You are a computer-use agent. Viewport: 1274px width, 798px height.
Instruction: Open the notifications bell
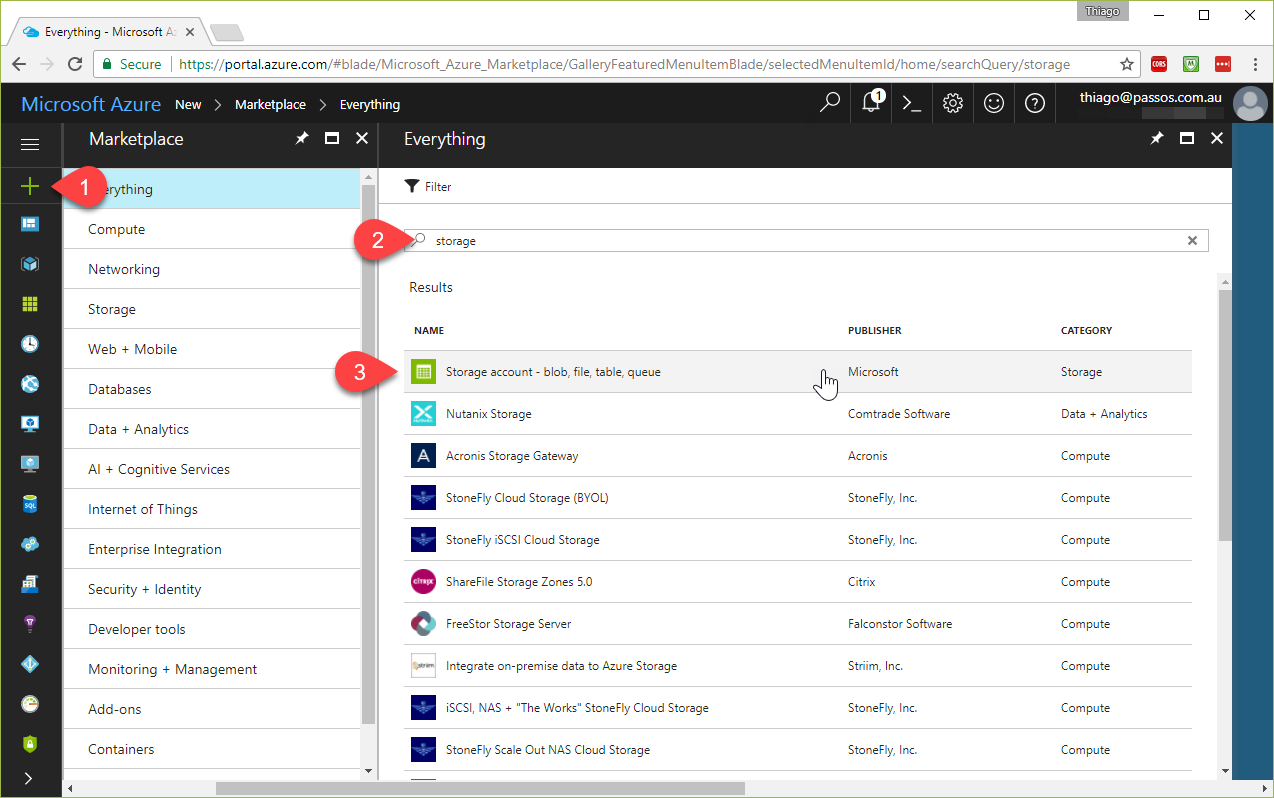(871, 103)
